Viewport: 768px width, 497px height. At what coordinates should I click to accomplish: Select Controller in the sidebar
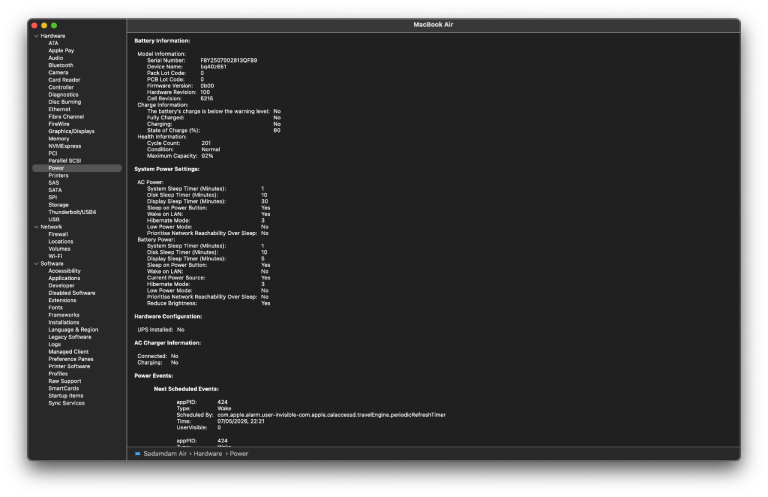point(61,87)
